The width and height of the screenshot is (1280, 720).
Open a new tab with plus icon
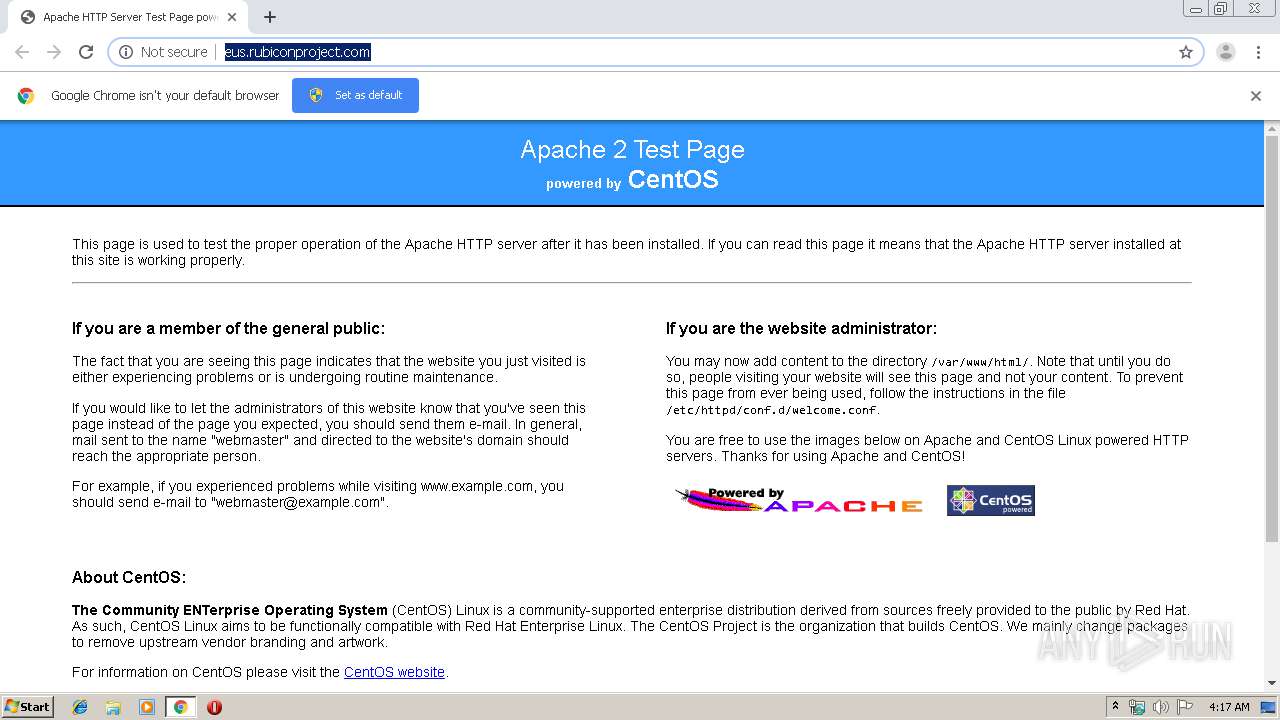pos(269,17)
